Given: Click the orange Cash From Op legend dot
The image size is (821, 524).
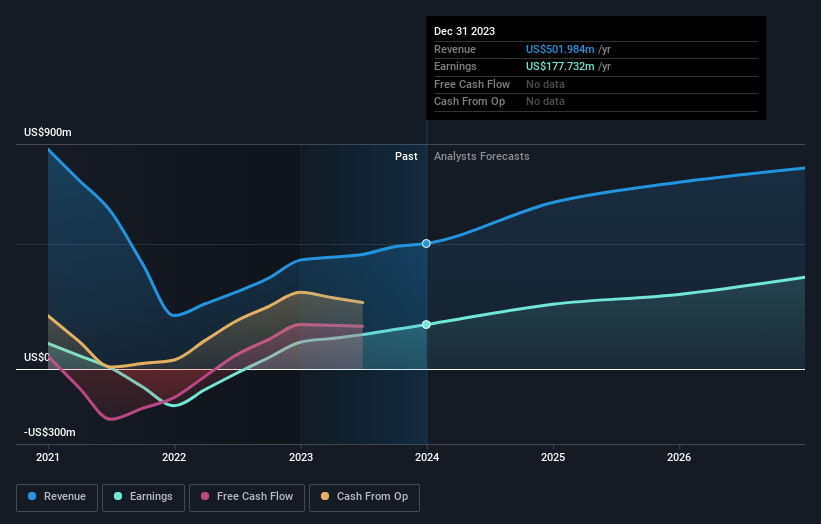Looking at the screenshot, I should (325, 496).
